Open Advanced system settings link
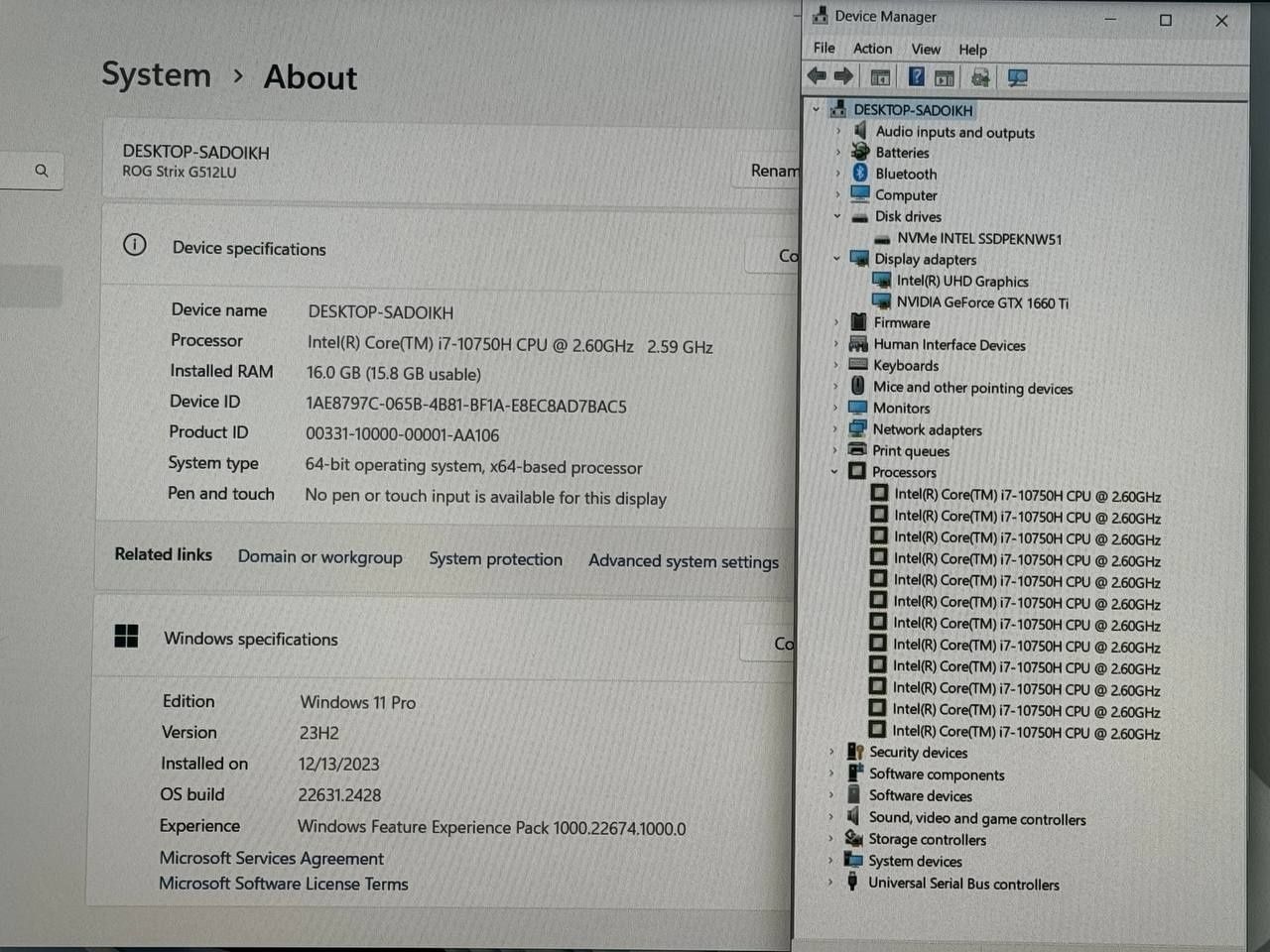This screenshot has height=952, width=1270. click(684, 561)
